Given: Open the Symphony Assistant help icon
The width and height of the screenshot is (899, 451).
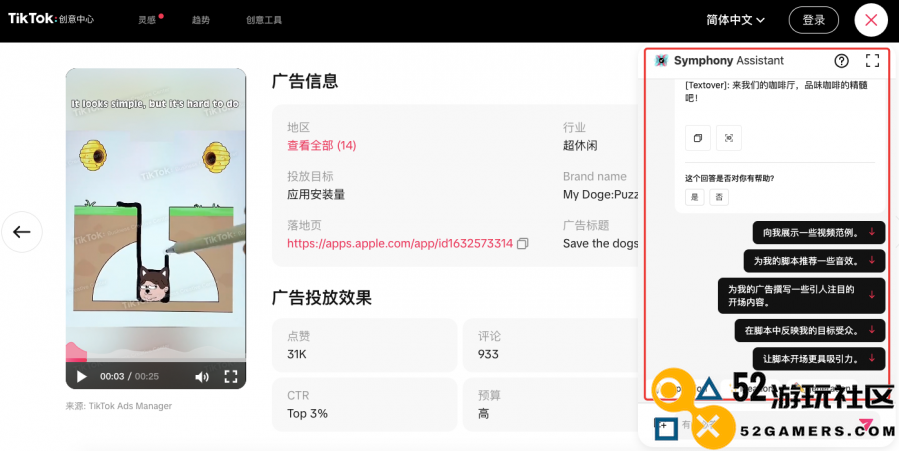Looking at the screenshot, I should point(841,61).
